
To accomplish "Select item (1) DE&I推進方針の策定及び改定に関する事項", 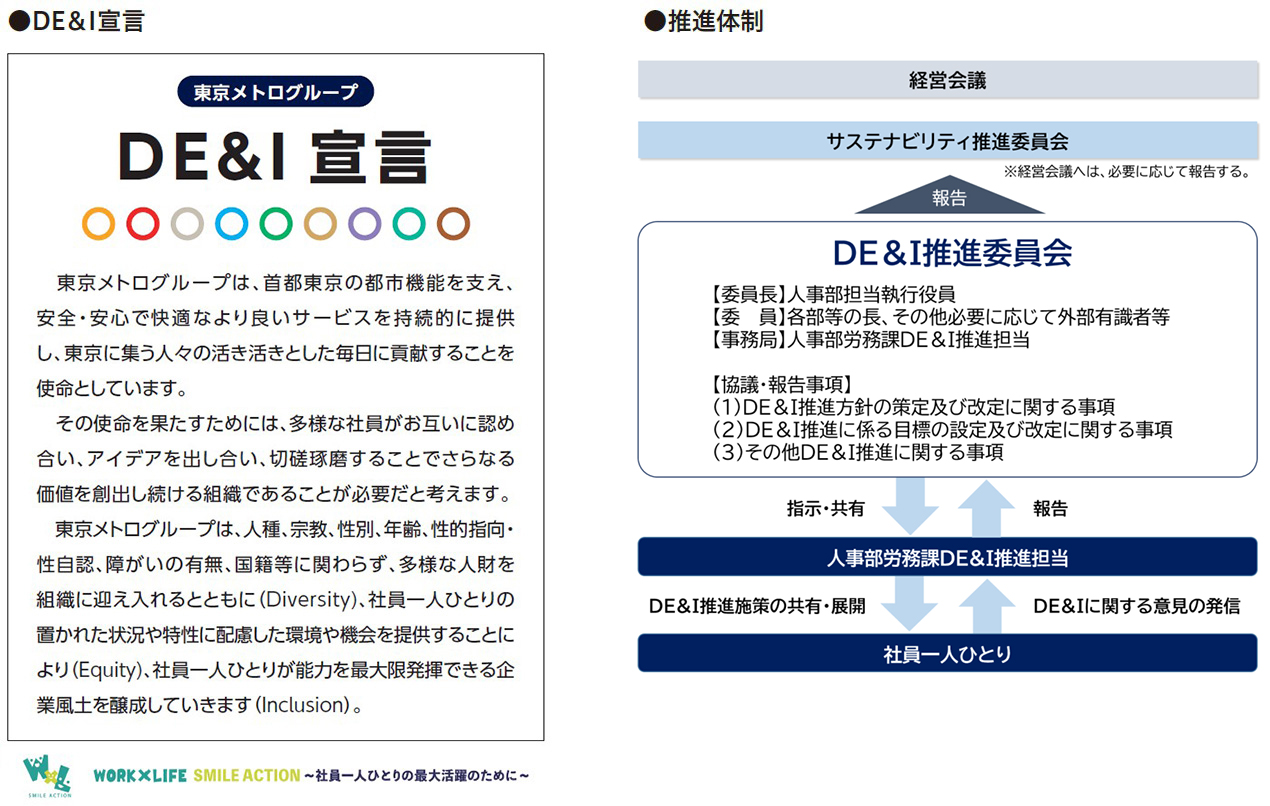I will coord(914,407).
